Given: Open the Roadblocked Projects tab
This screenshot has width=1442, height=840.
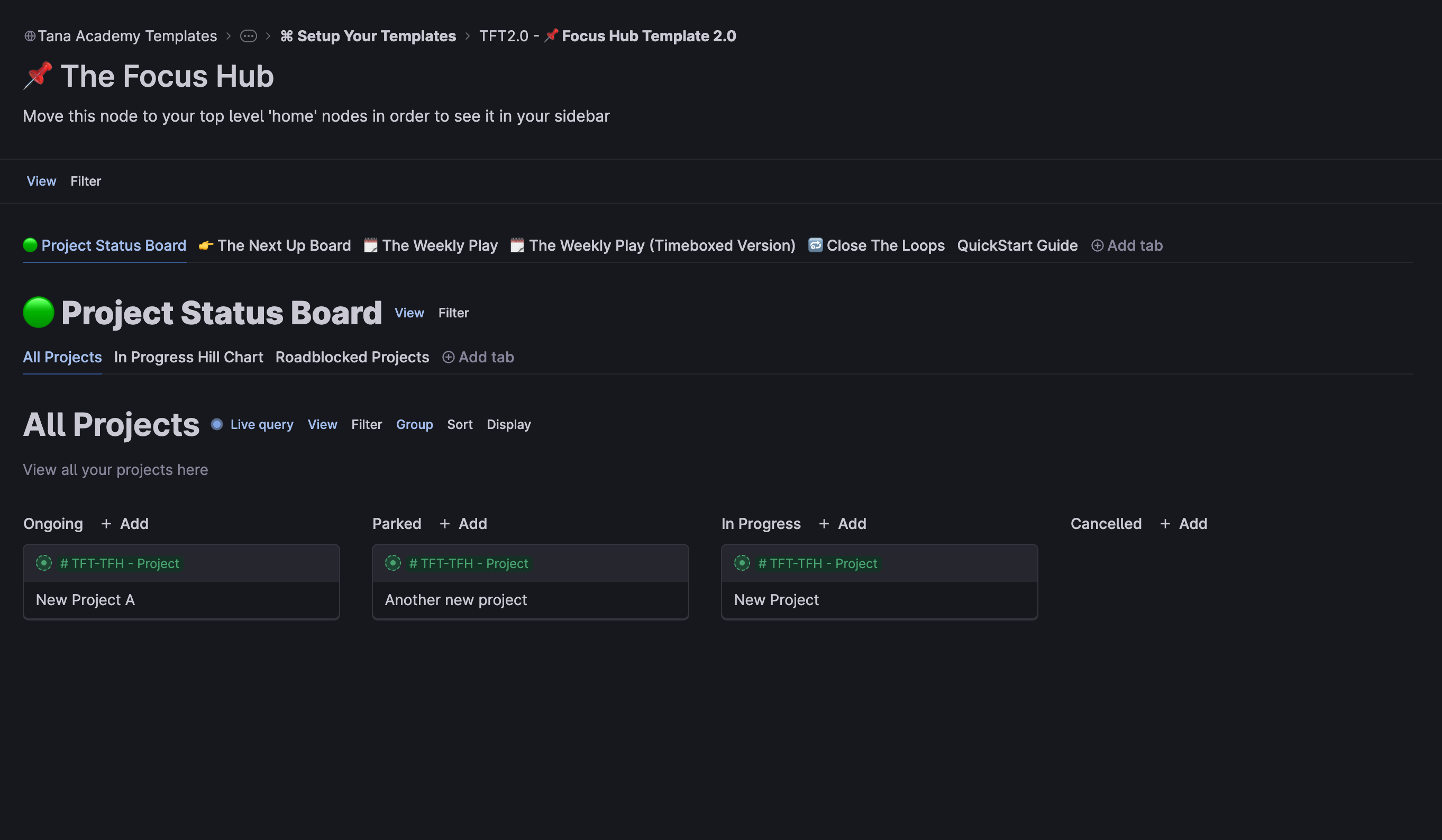Looking at the screenshot, I should [352, 357].
